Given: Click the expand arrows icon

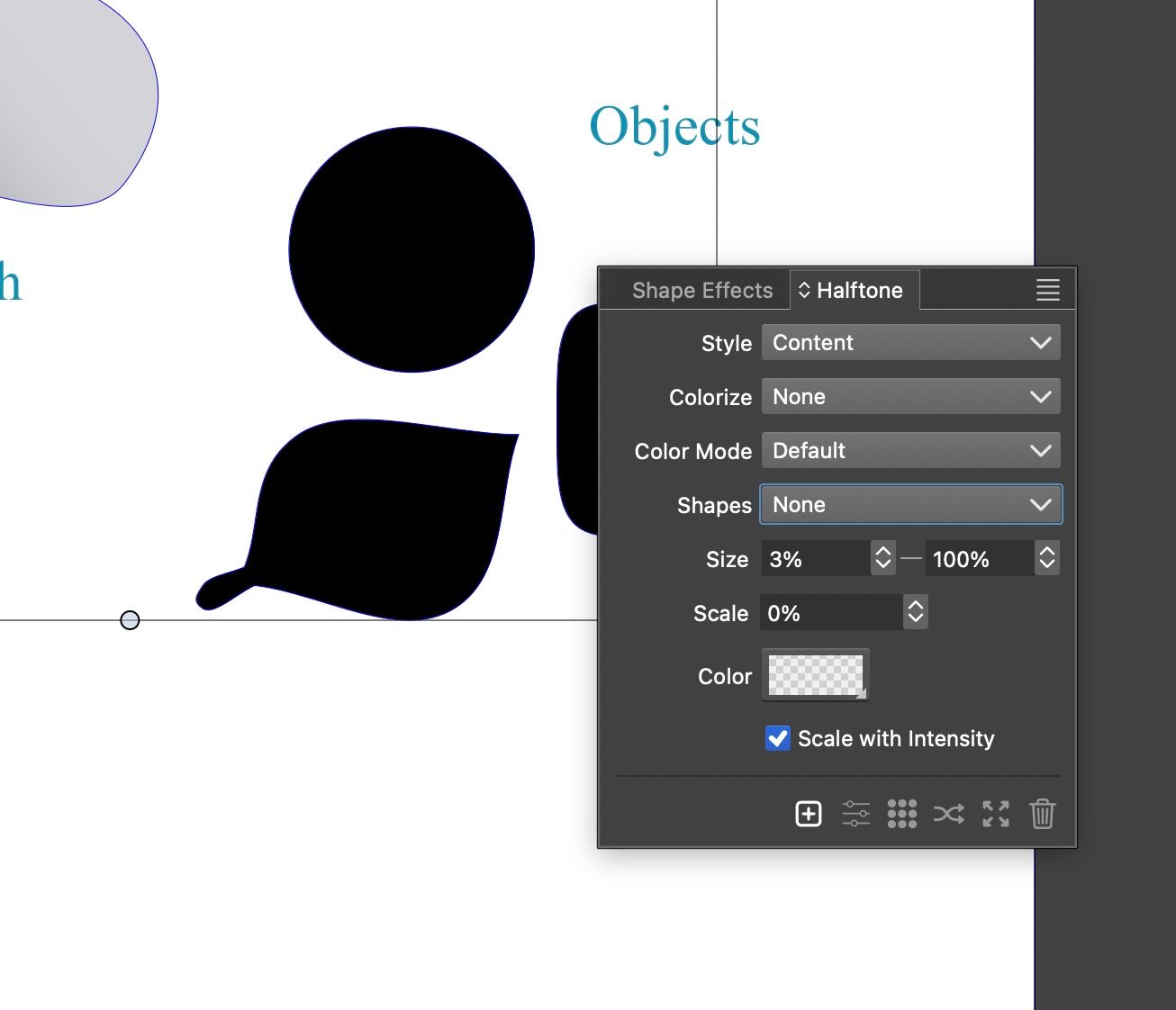Looking at the screenshot, I should [x=995, y=814].
